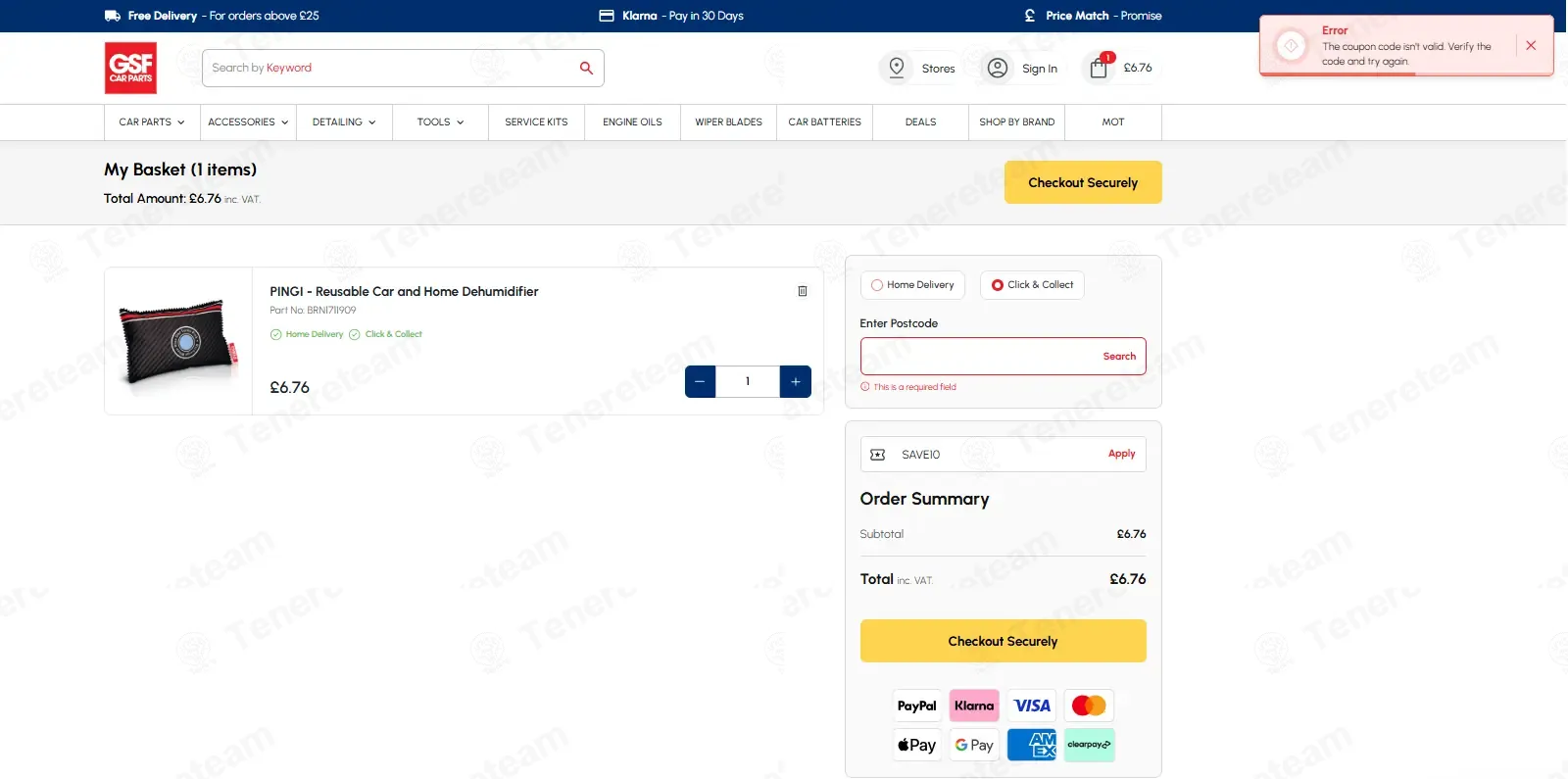
Task: Expand the Tools menu
Action: pyautogui.click(x=440, y=122)
